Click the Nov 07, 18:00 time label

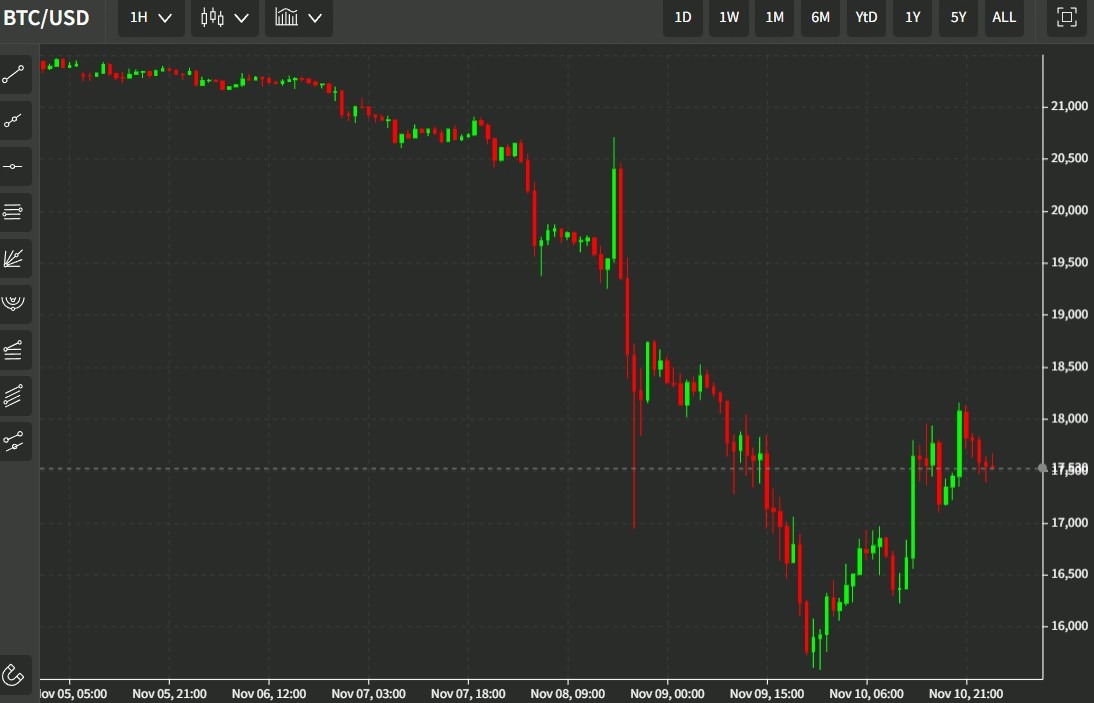click(x=468, y=694)
